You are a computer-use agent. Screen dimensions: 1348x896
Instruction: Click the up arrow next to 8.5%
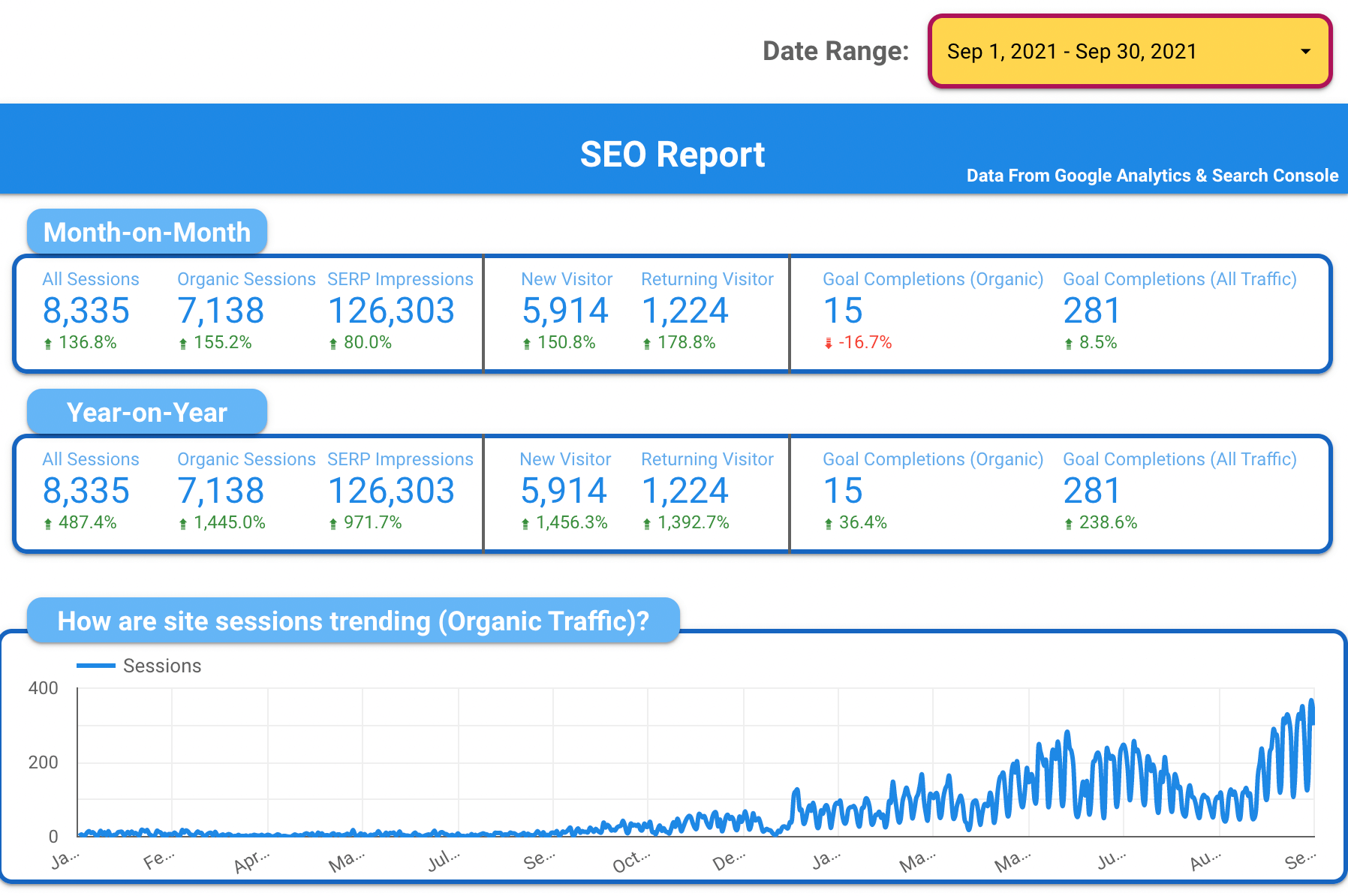[x=1069, y=344]
